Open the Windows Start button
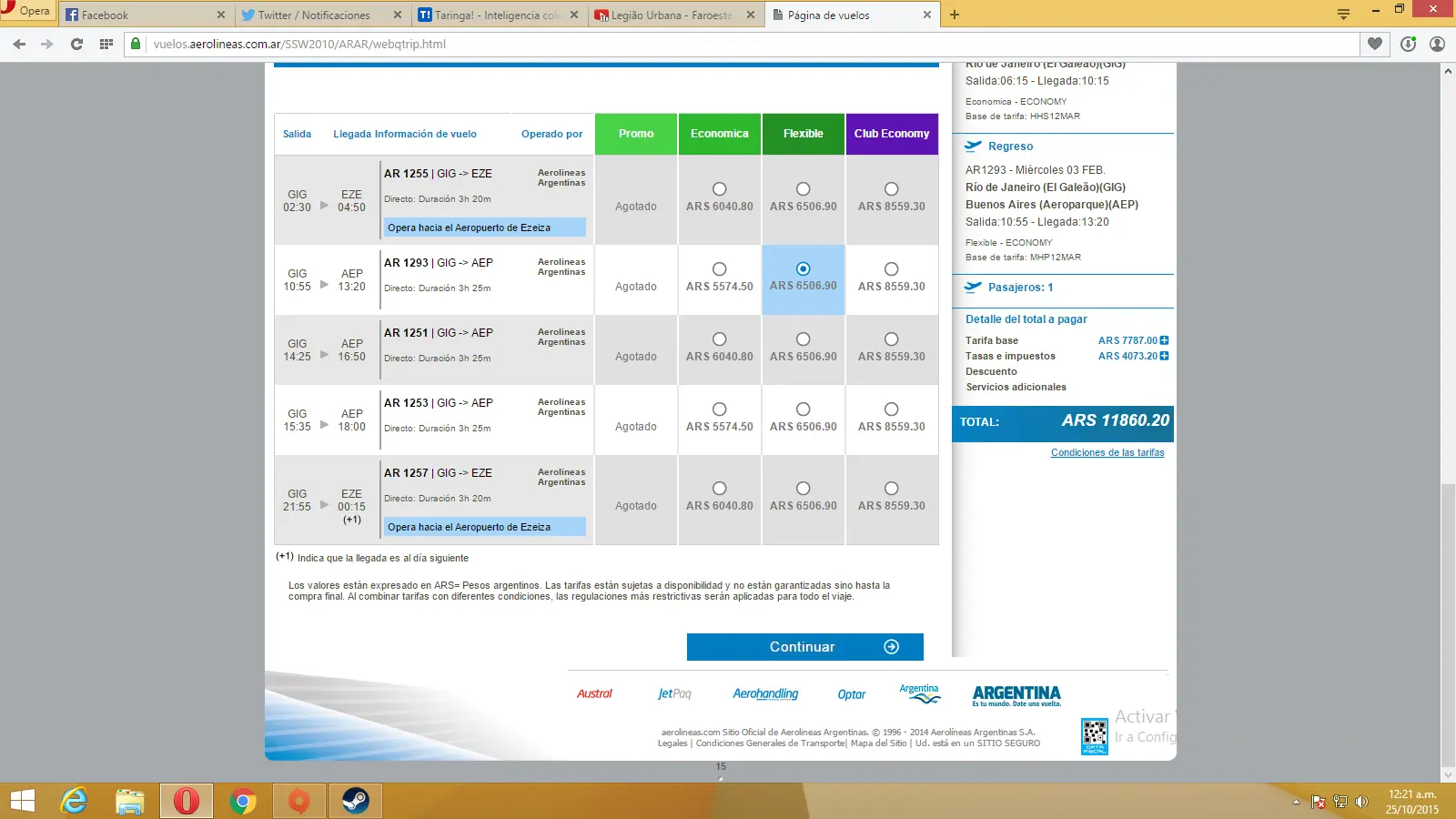 23,801
